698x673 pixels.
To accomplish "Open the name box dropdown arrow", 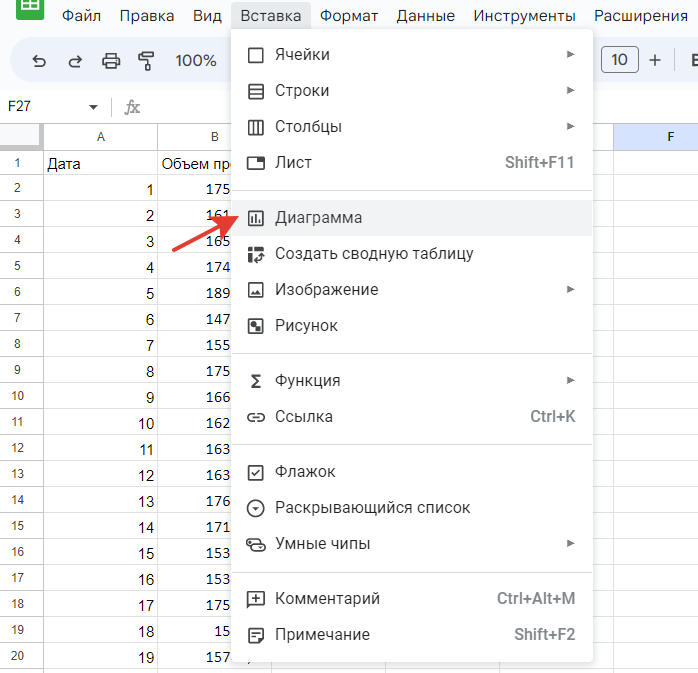I will [x=94, y=107].
